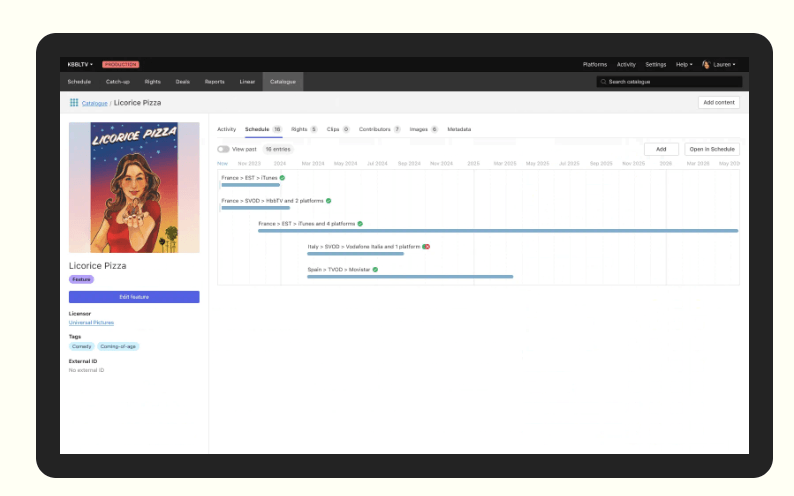Click France SVOD HbbTV timeline bar
The image size is (794, 496).
click(256, 208)
